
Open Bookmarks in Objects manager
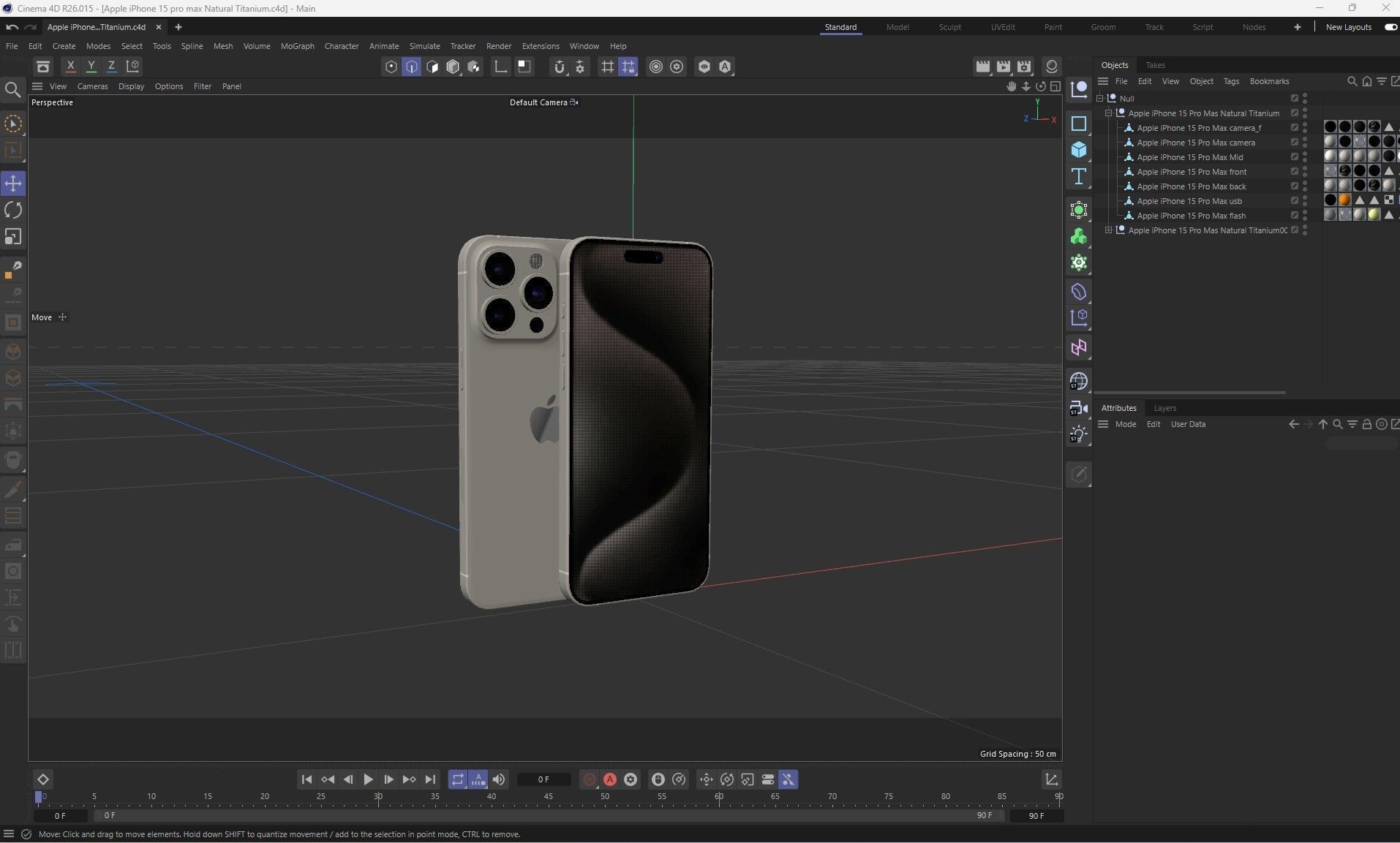(1269, 81)
